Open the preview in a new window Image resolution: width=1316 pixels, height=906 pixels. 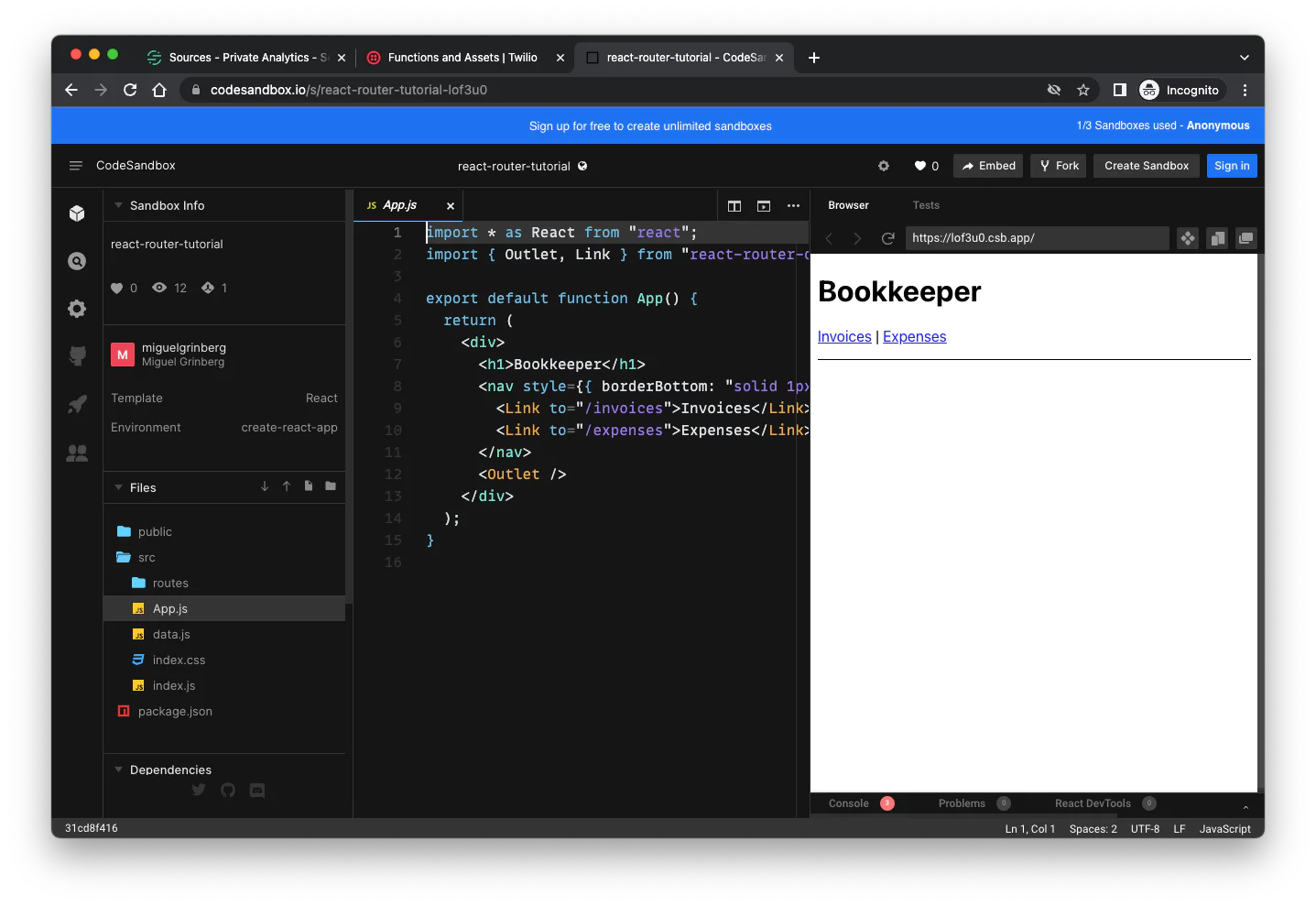coord(1246,238)
